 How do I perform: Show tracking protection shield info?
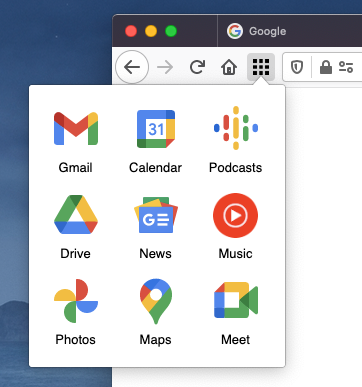[297, 67]
